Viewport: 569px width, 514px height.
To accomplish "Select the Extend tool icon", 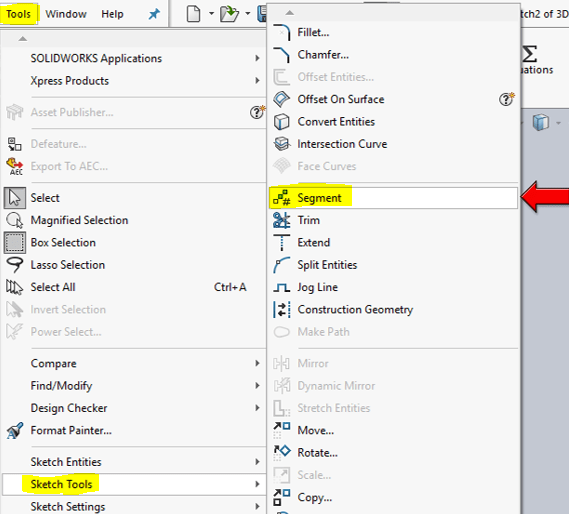I will coord(282,242).
